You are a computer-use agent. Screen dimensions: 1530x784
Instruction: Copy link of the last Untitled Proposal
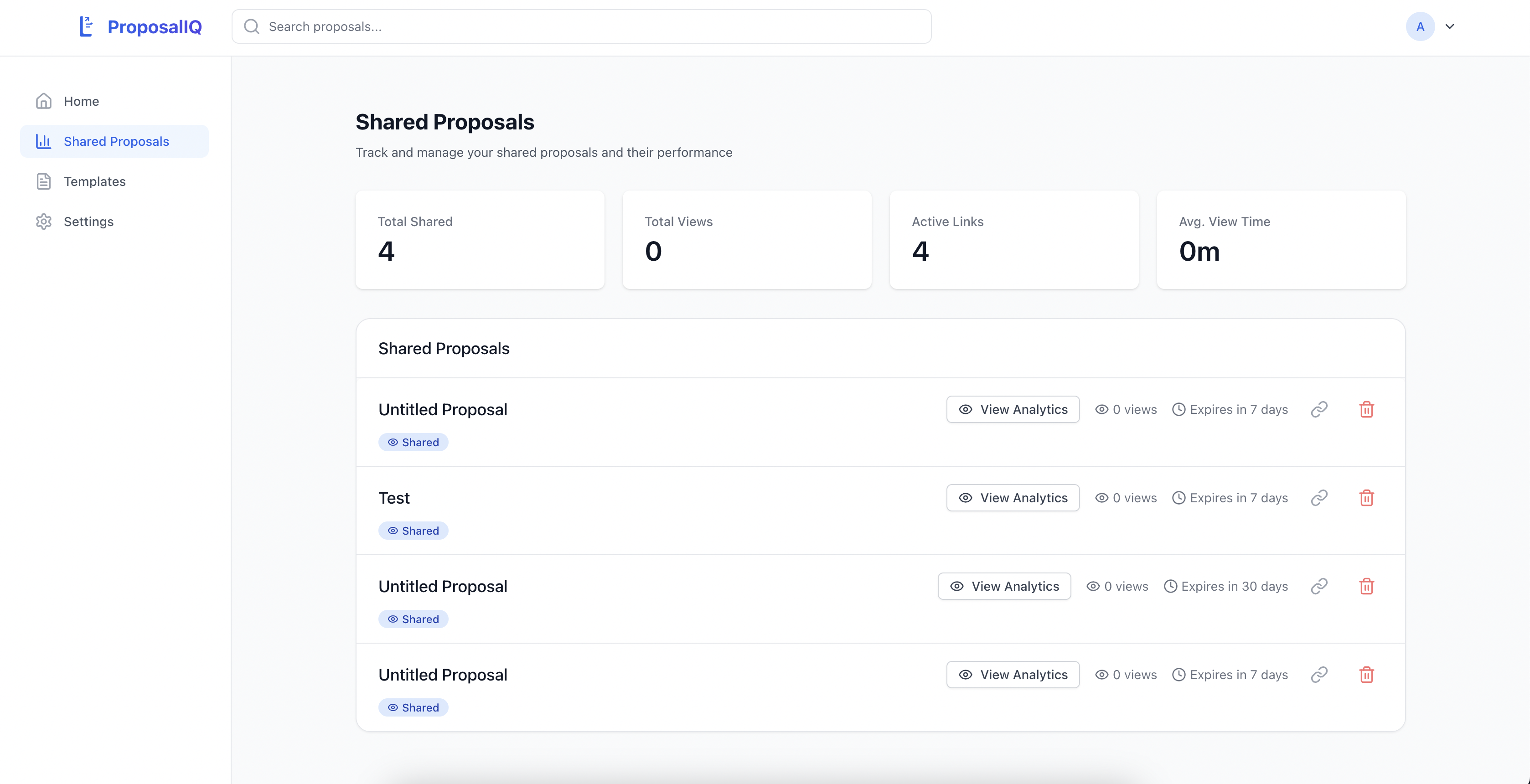[x=1318, y=675]
